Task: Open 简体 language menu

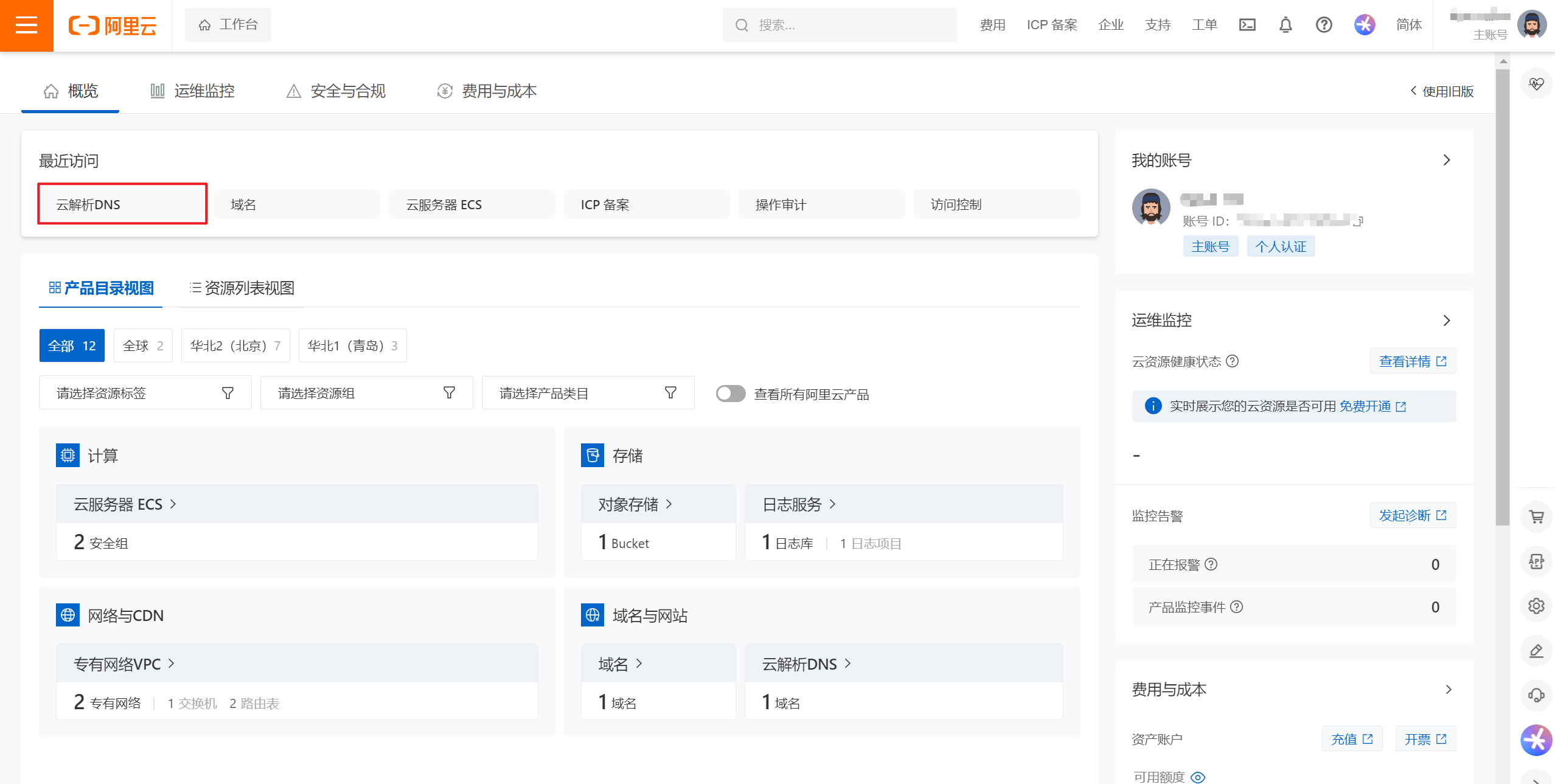Action: (1409, 25)
